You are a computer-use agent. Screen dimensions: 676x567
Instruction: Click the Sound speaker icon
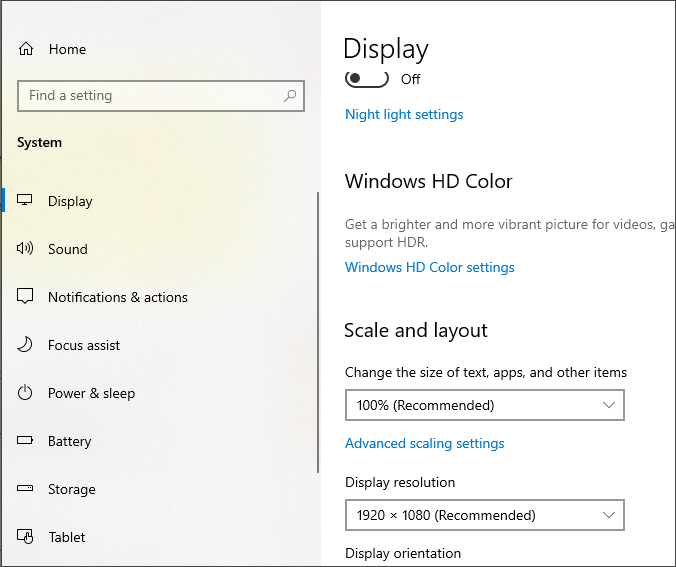click(26, 249)
